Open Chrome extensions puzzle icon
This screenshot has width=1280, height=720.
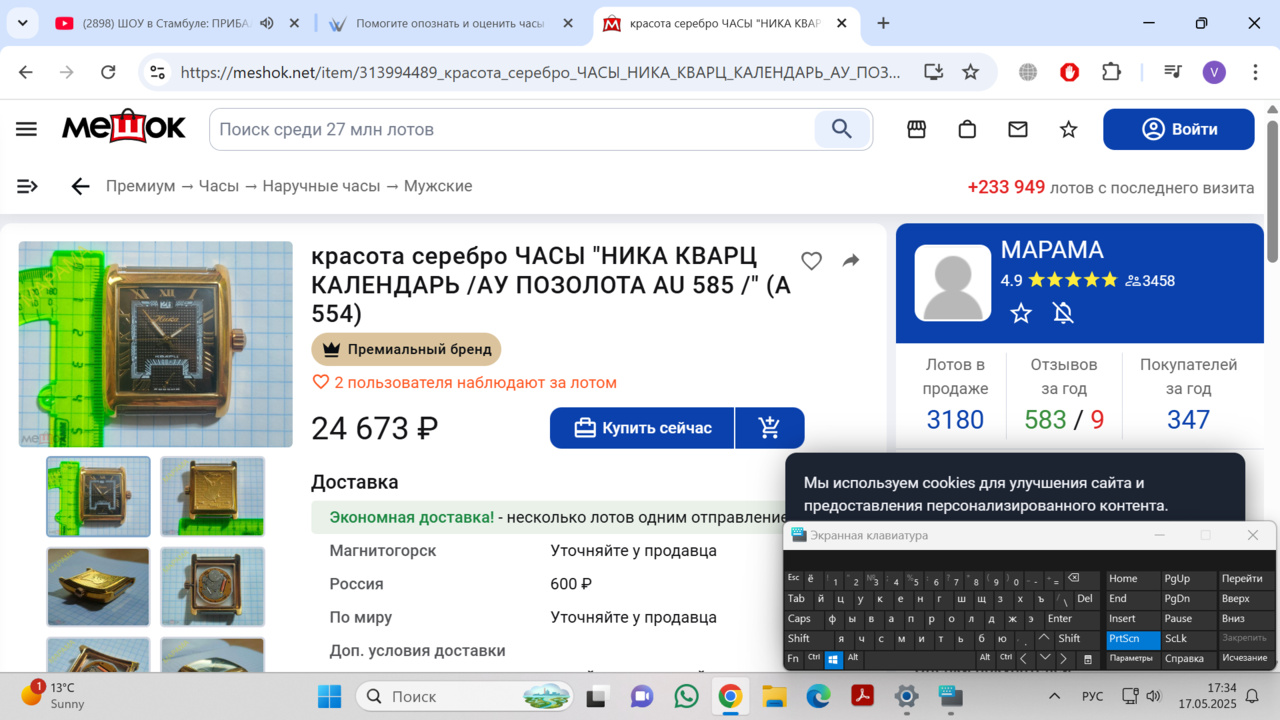[1111, 72]
